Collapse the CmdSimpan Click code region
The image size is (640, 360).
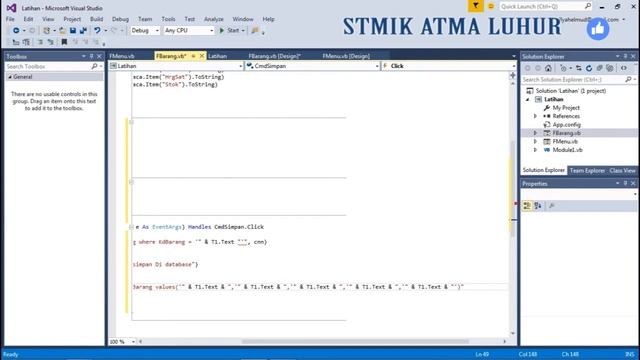click(131, 227)
